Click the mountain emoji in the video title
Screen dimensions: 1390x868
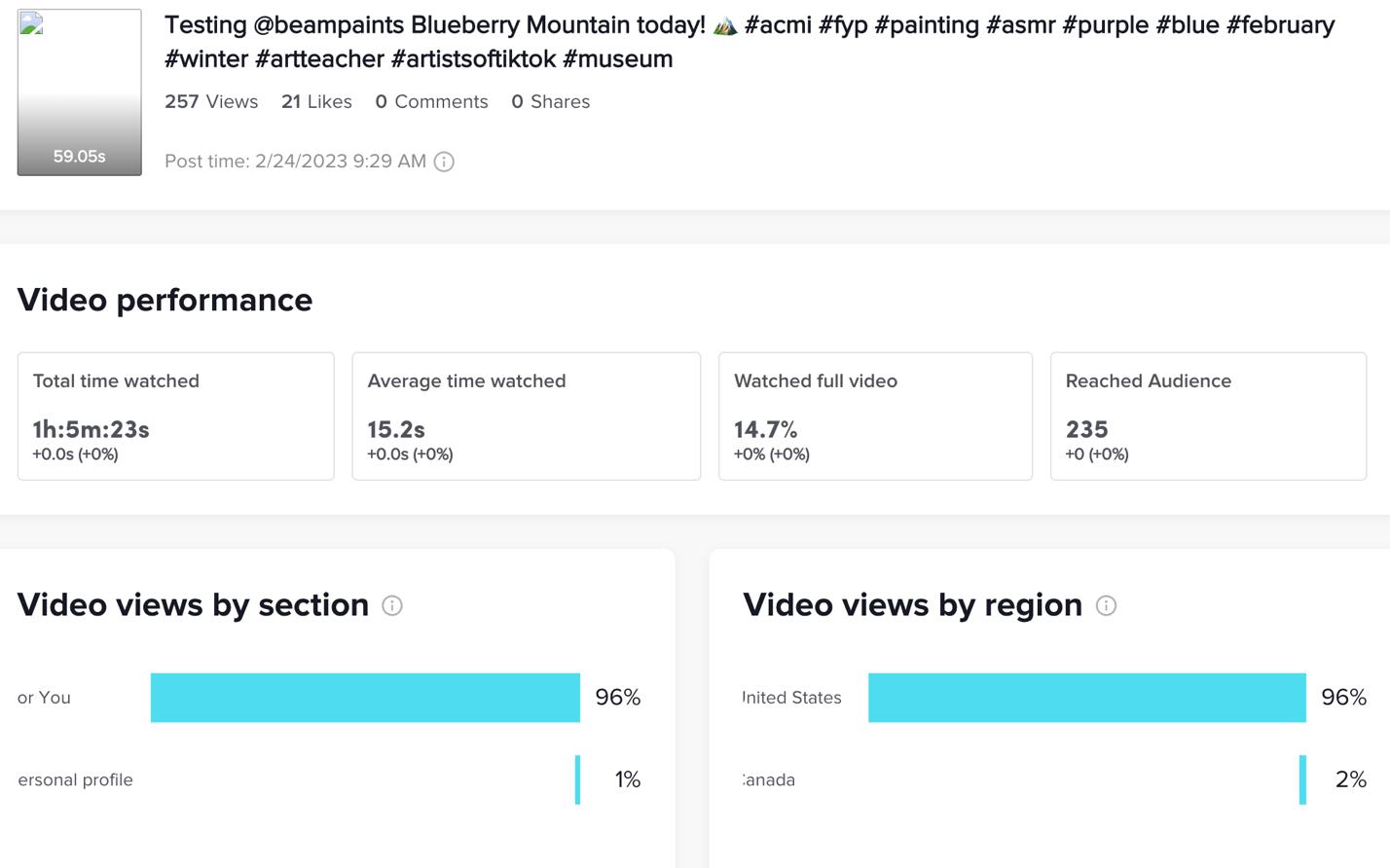724,25
